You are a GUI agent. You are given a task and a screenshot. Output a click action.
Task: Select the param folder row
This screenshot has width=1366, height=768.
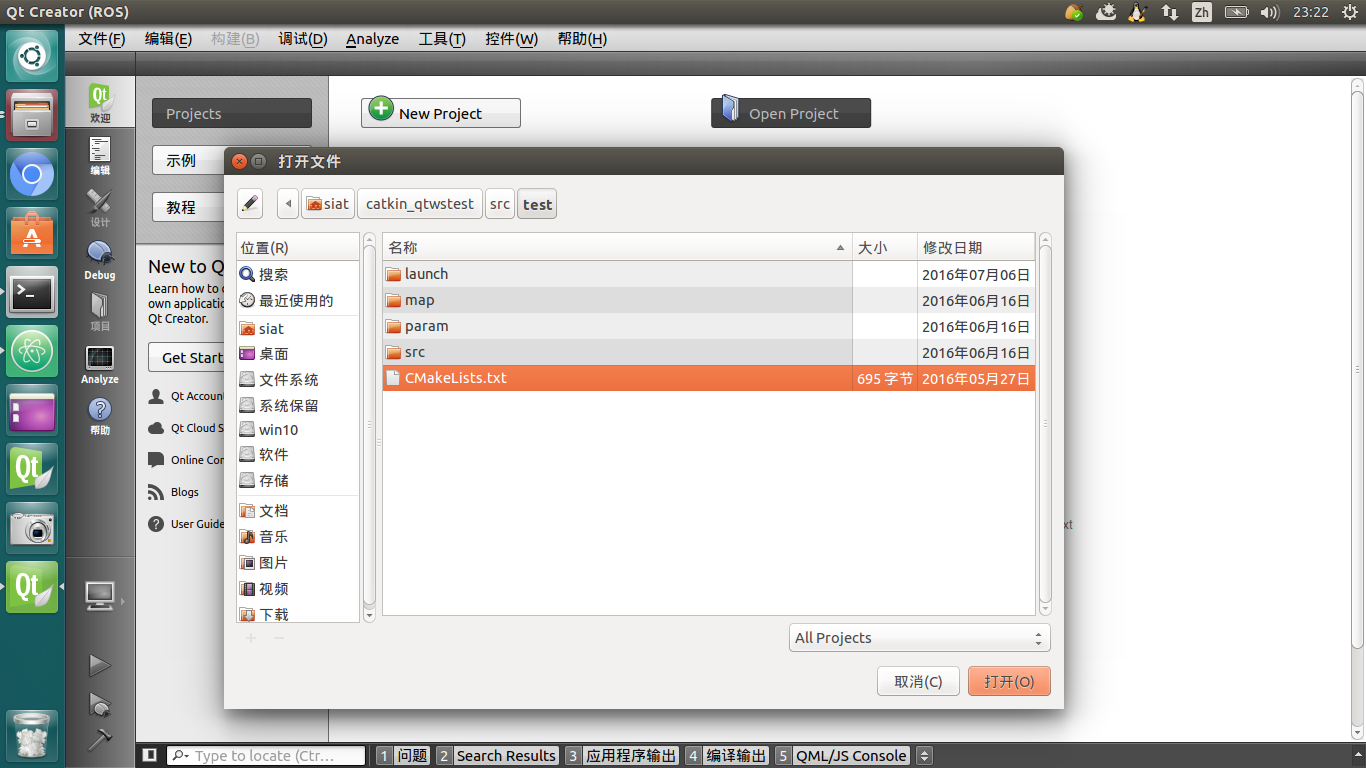(709, 326)
